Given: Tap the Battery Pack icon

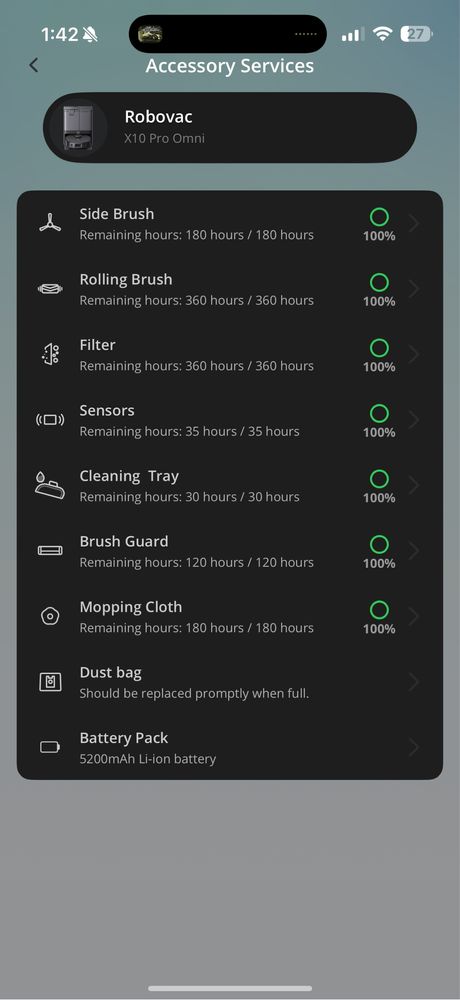Looking at the screenshot, I should tap(50, 747).
